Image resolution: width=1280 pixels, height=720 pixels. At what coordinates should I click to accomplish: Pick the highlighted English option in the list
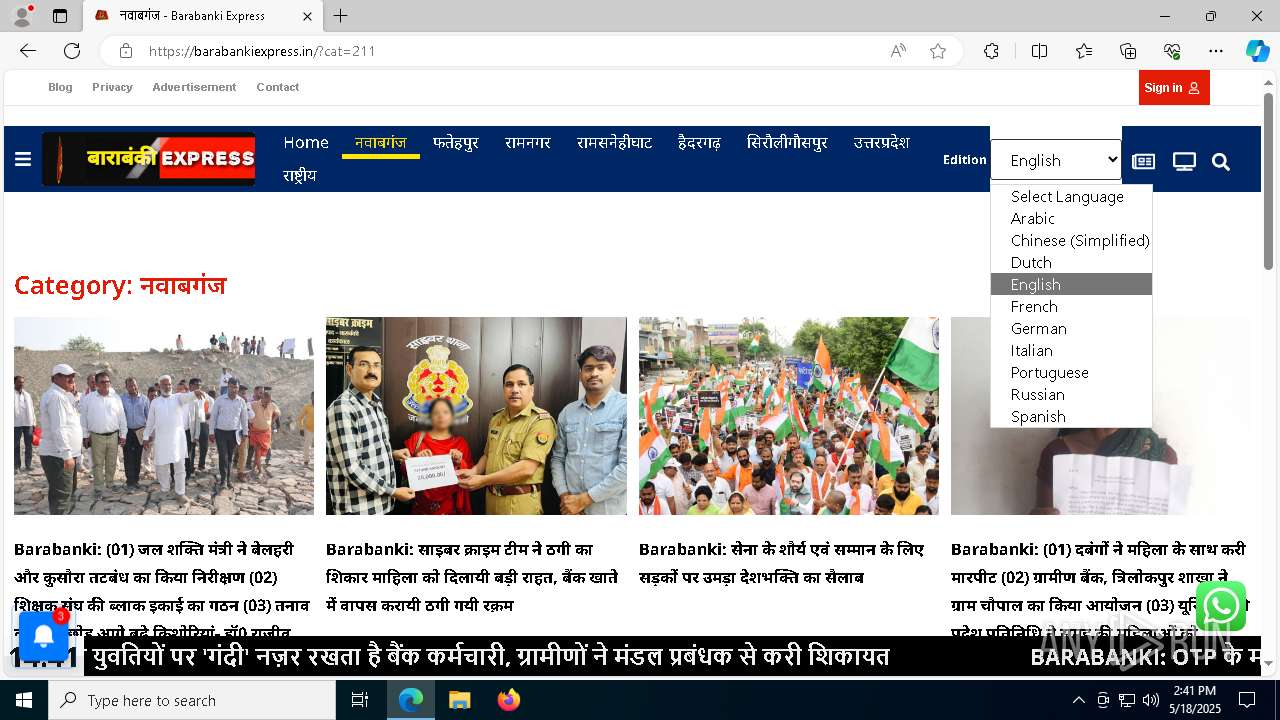point(1071,284)
